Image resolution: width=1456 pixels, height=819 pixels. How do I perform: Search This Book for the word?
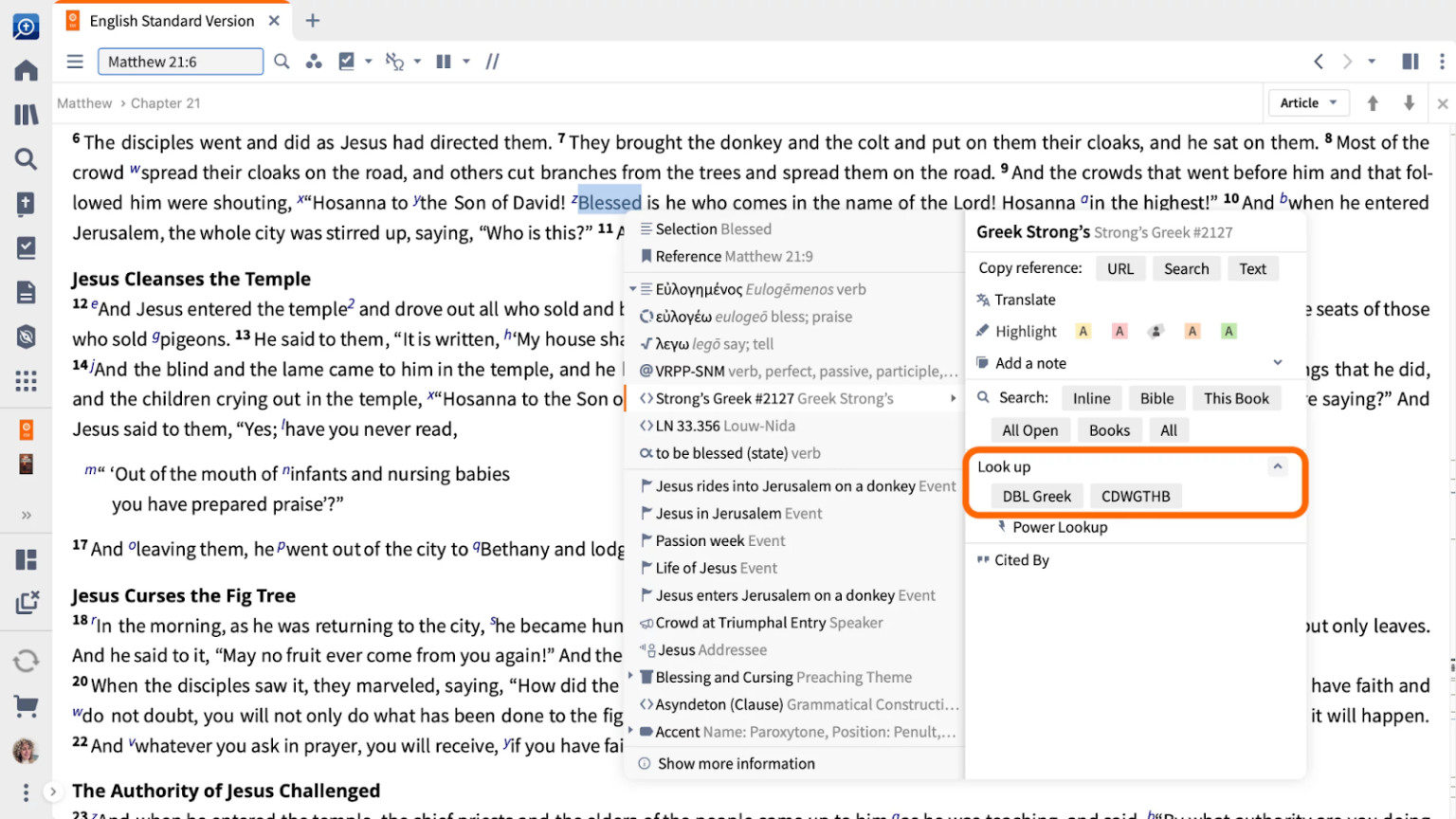pos(1235,398)
